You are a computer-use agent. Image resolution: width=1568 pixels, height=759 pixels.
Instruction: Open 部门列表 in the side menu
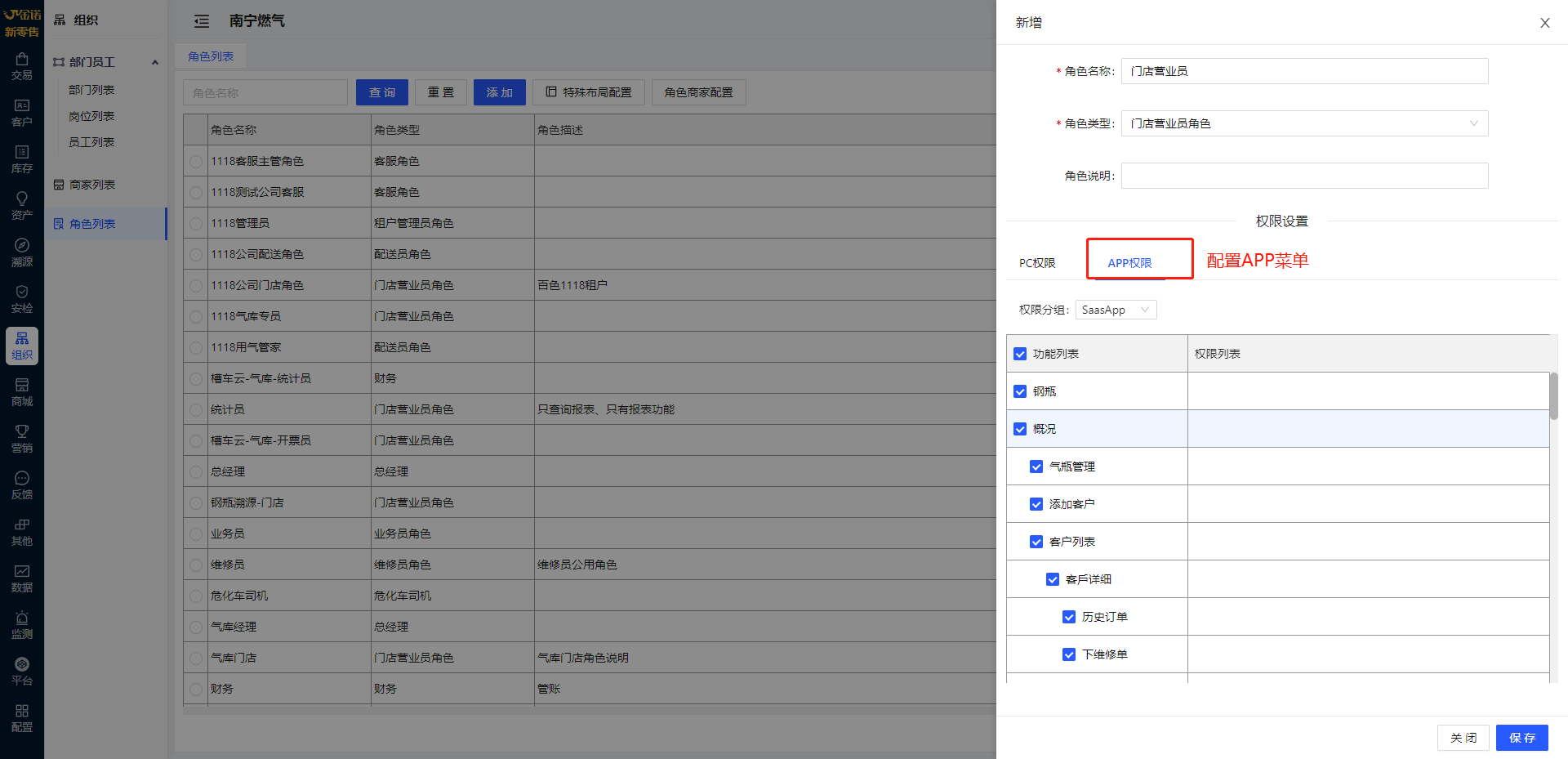[x=91, y=90]
